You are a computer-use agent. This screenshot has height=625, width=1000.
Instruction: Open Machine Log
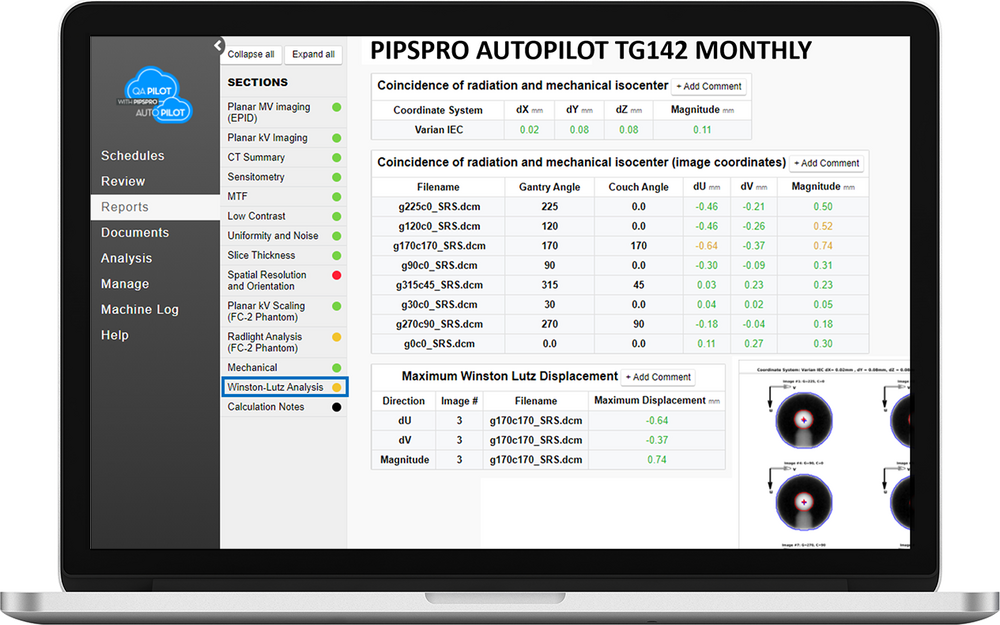click(x=140, y=309)
